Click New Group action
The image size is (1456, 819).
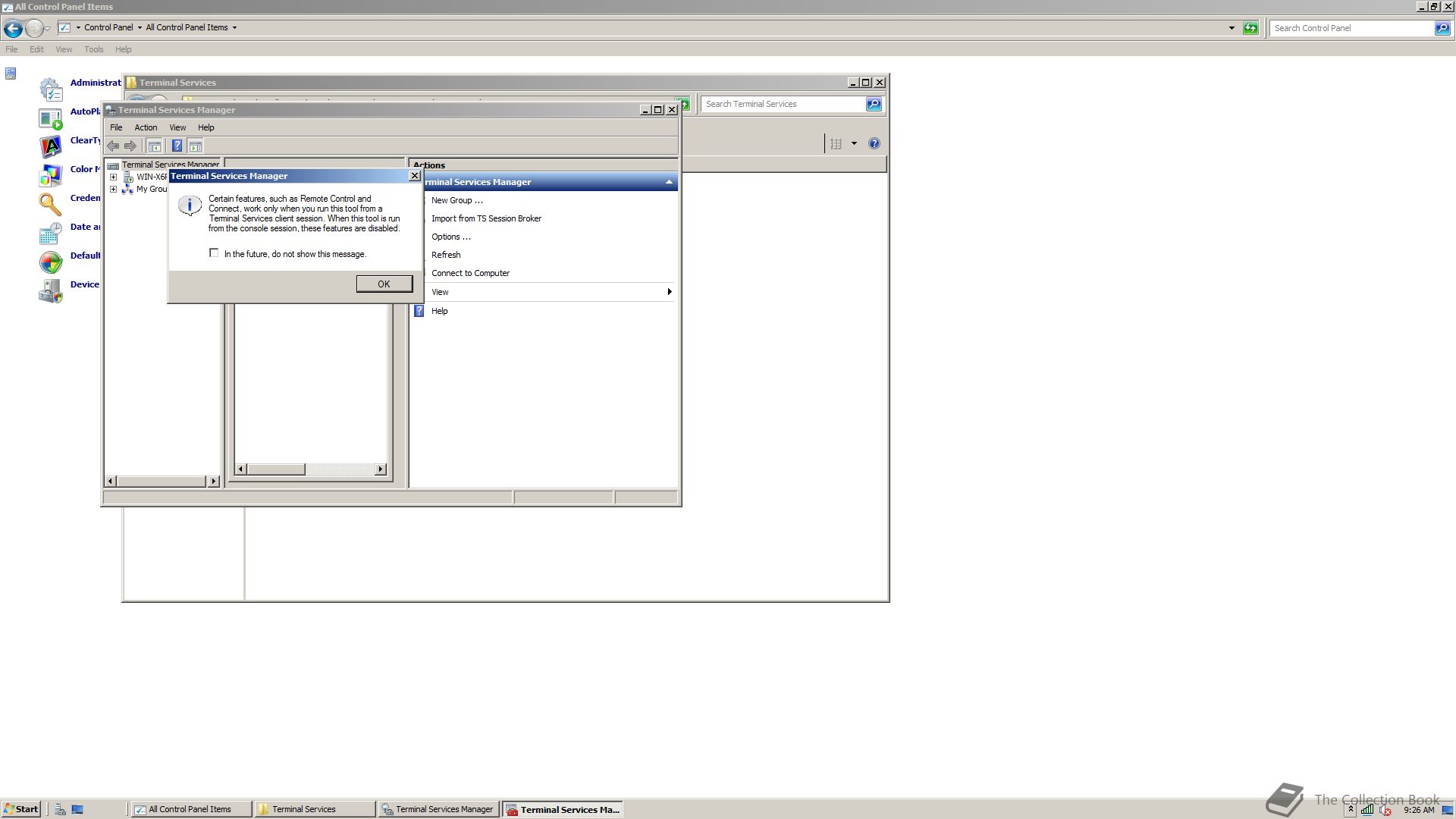pos(457,200)
